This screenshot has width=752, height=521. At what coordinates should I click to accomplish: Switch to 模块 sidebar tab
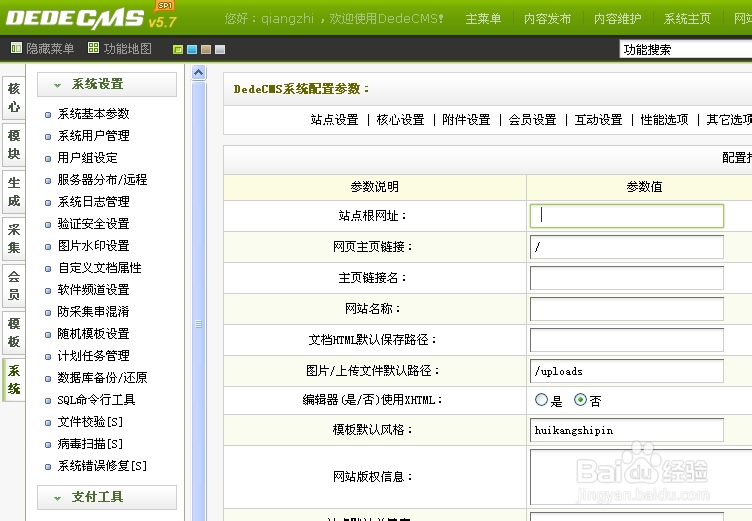pos(14,144)
